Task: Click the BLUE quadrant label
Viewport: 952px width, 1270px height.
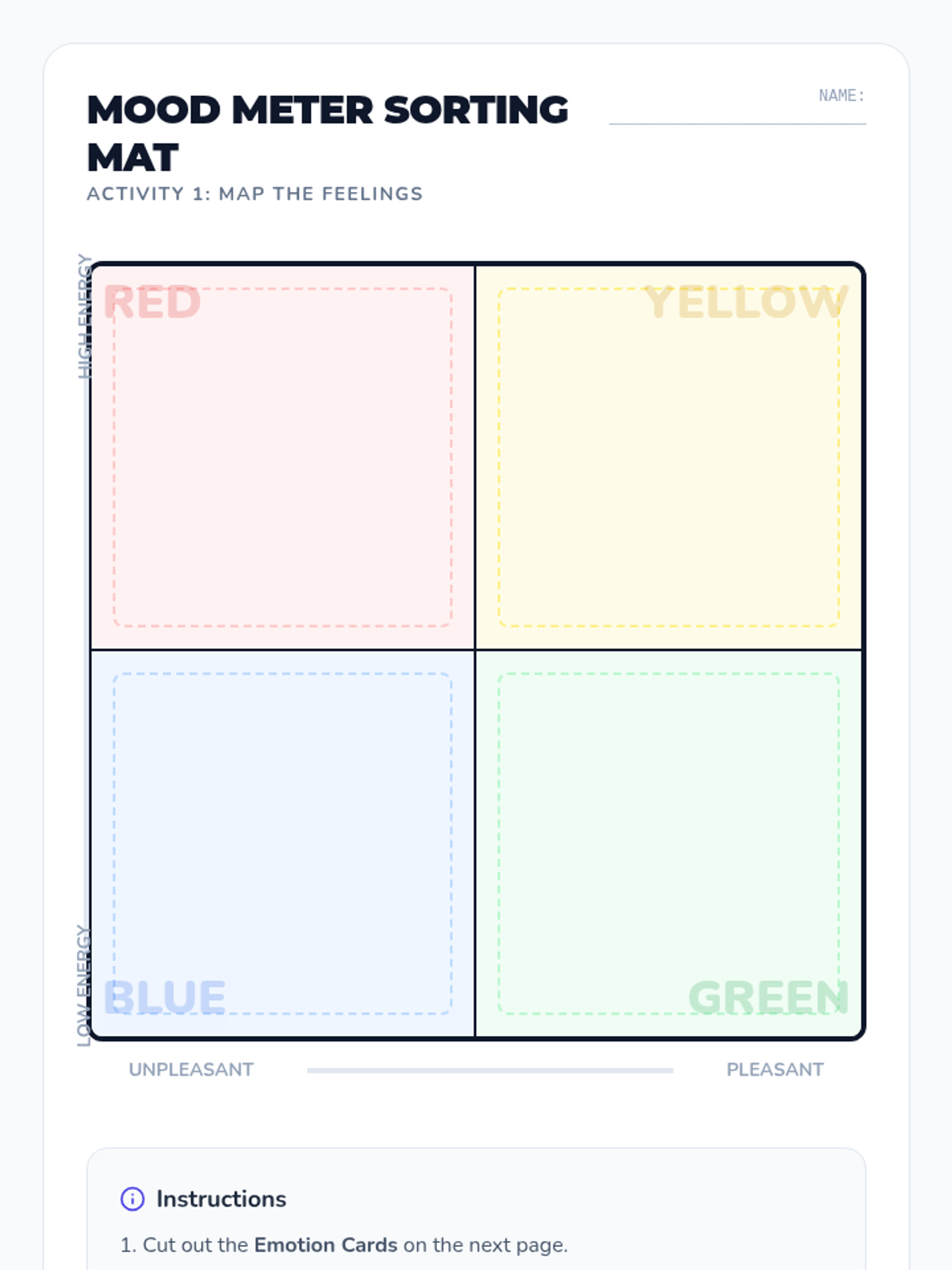Action: (x=164, y=998)
